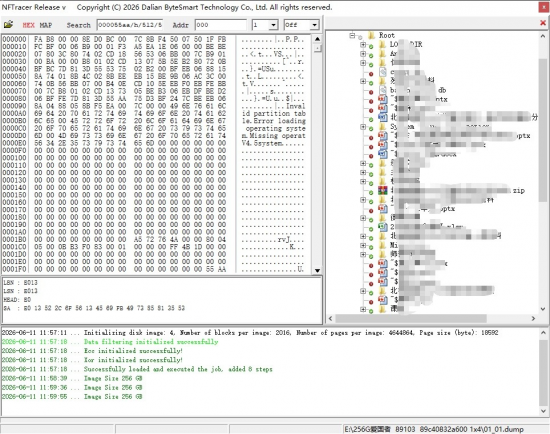Click ASCII text 'id partition tab'
The width and height of the screenshot is (550, 434).
[274, 113]
